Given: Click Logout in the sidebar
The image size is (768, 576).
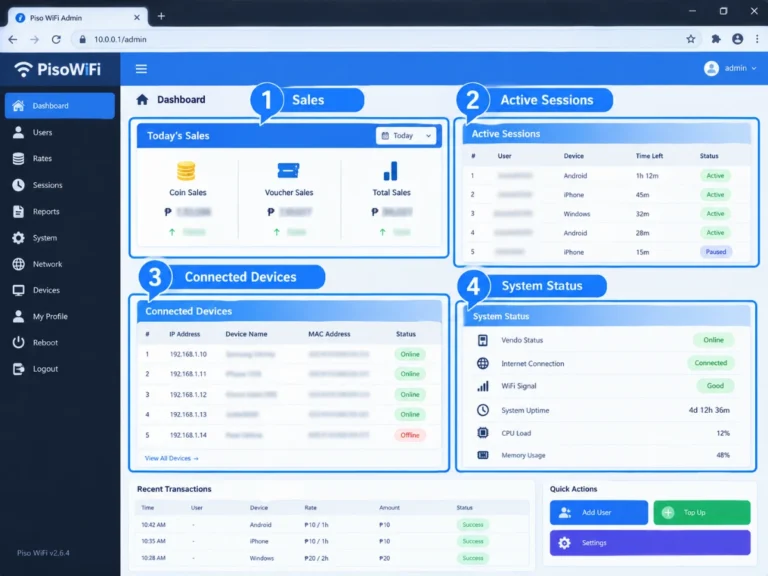Looking at the screenshot, I should [60, 369].
